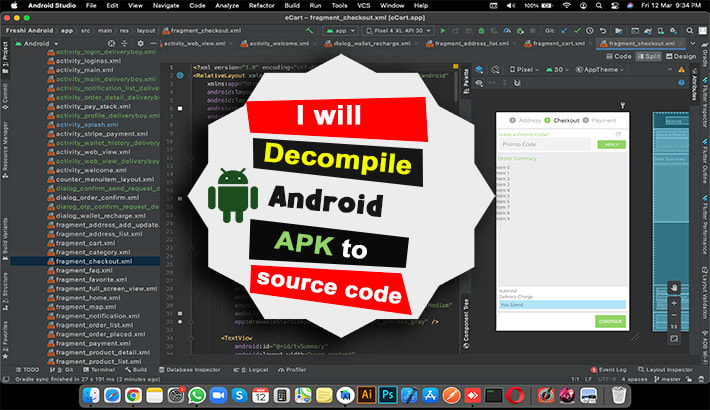
Task: Switch to the fragment_cart.xml tab
Action: pyautogui.click(x=561, y=44)
